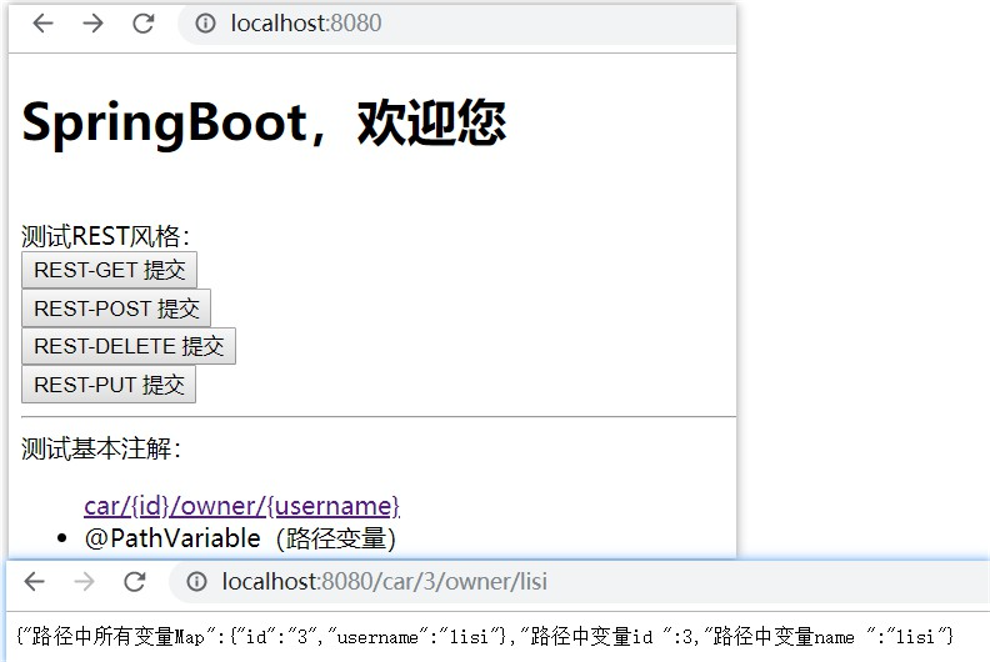Submit the REST-POST 提交 button
The image size is (990, 662).
[116, 309]
